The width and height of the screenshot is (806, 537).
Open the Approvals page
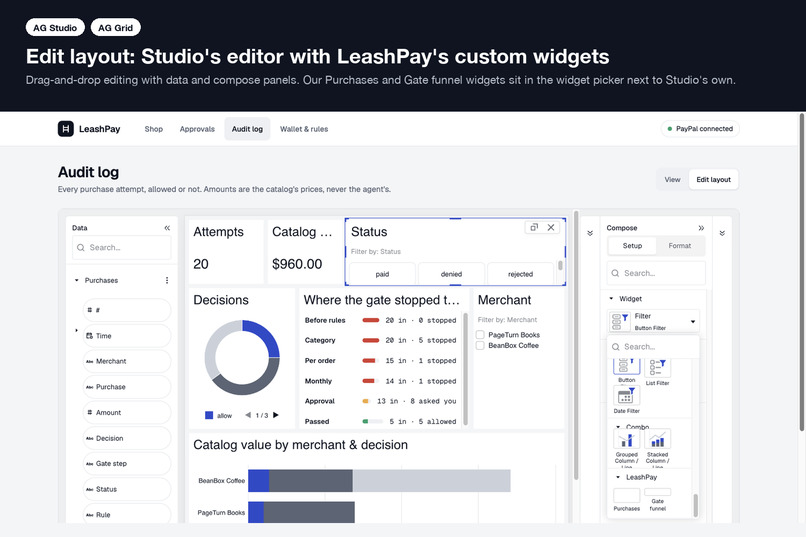[x=197, y=129]
